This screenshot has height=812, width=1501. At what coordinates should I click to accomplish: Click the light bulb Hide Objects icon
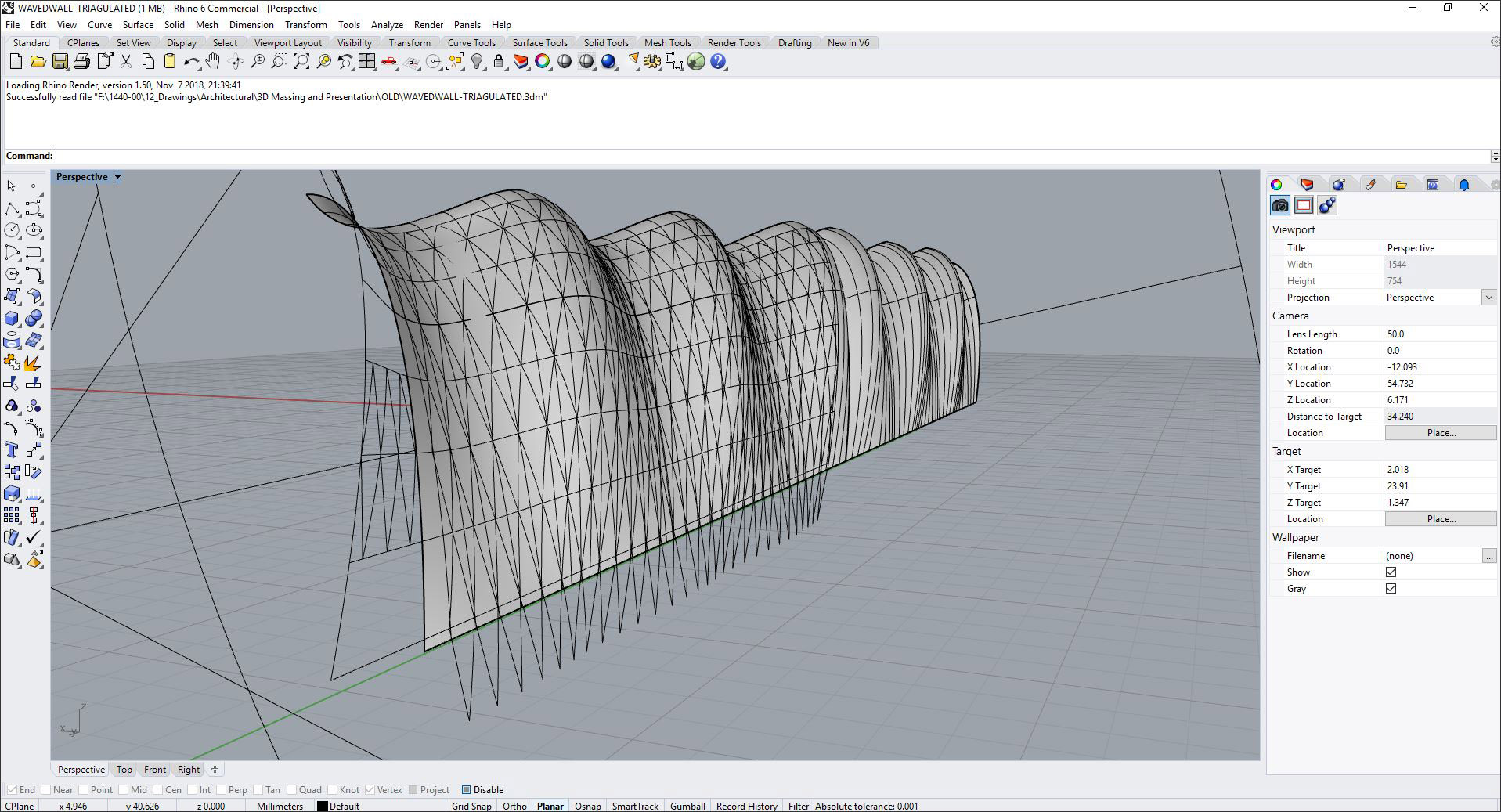(477, 61)
